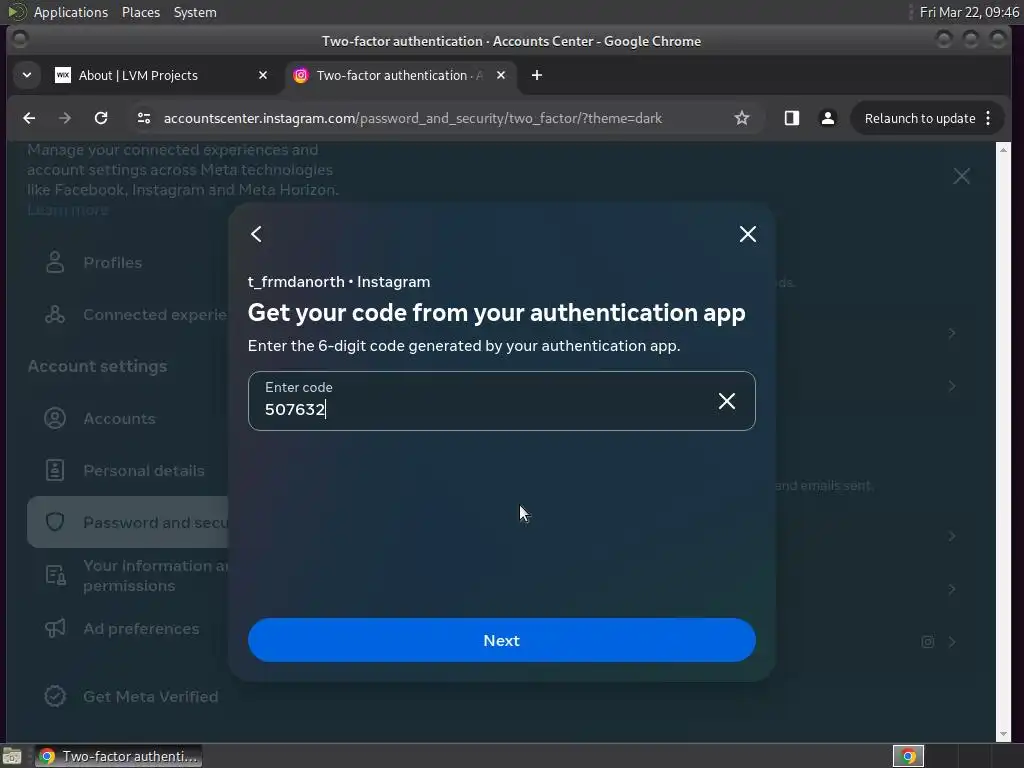Screen dimensions: 1024x768
Task: Close the Two-factor authentication tab
Action: click(x=501, y=76)
